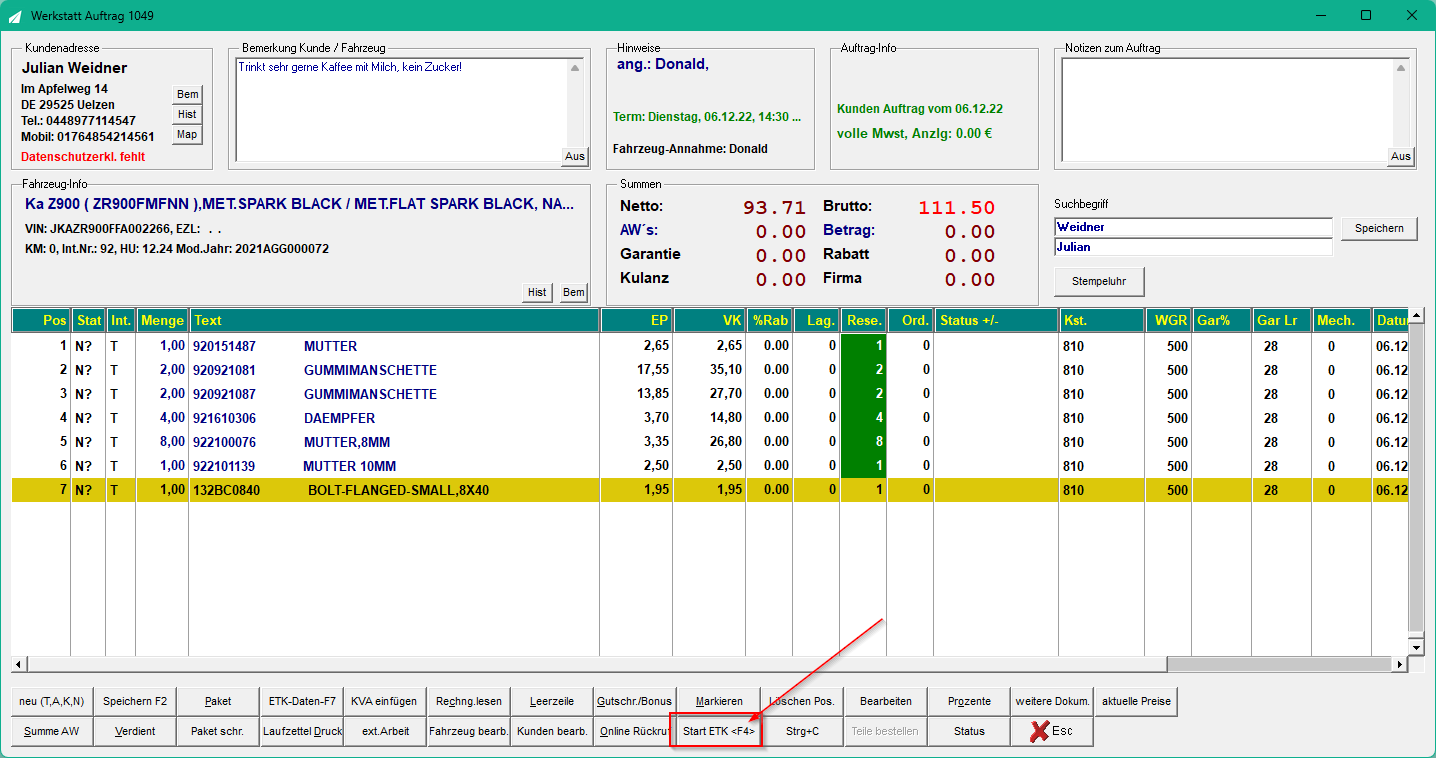Click the Verdient button
This screenshot has height=758, width=1436.
[135, 731]
